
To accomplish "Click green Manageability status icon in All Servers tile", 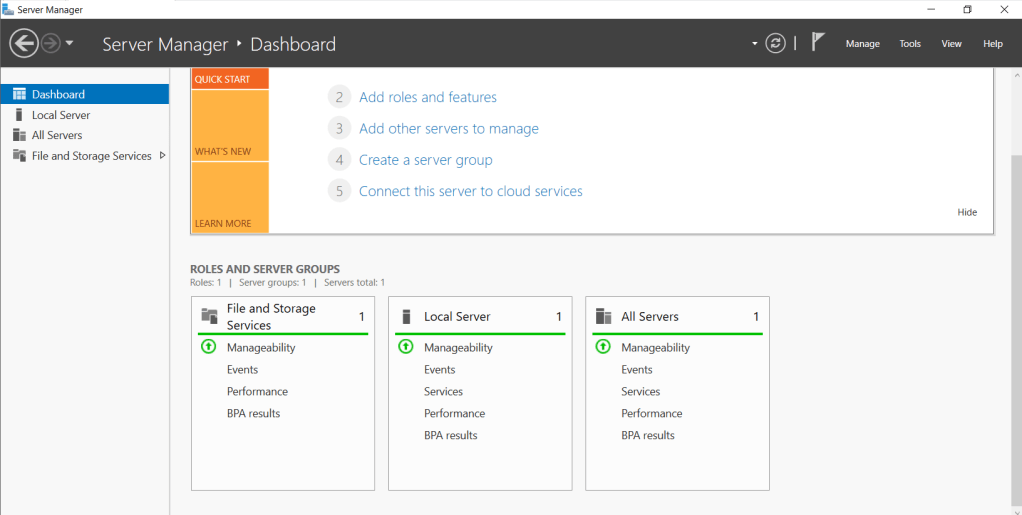I will (602, 347).
